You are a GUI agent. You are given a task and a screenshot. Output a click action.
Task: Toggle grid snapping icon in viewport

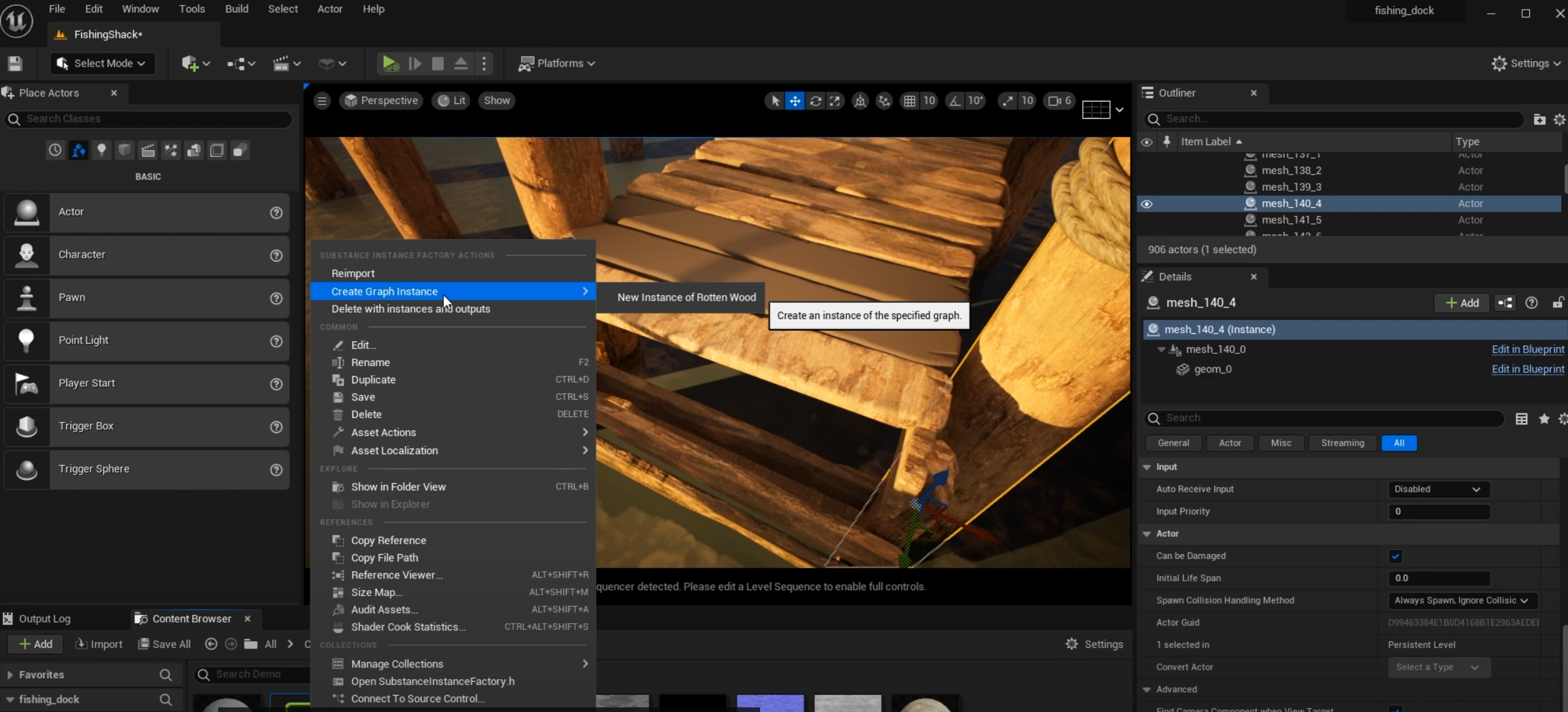[909, 101]
